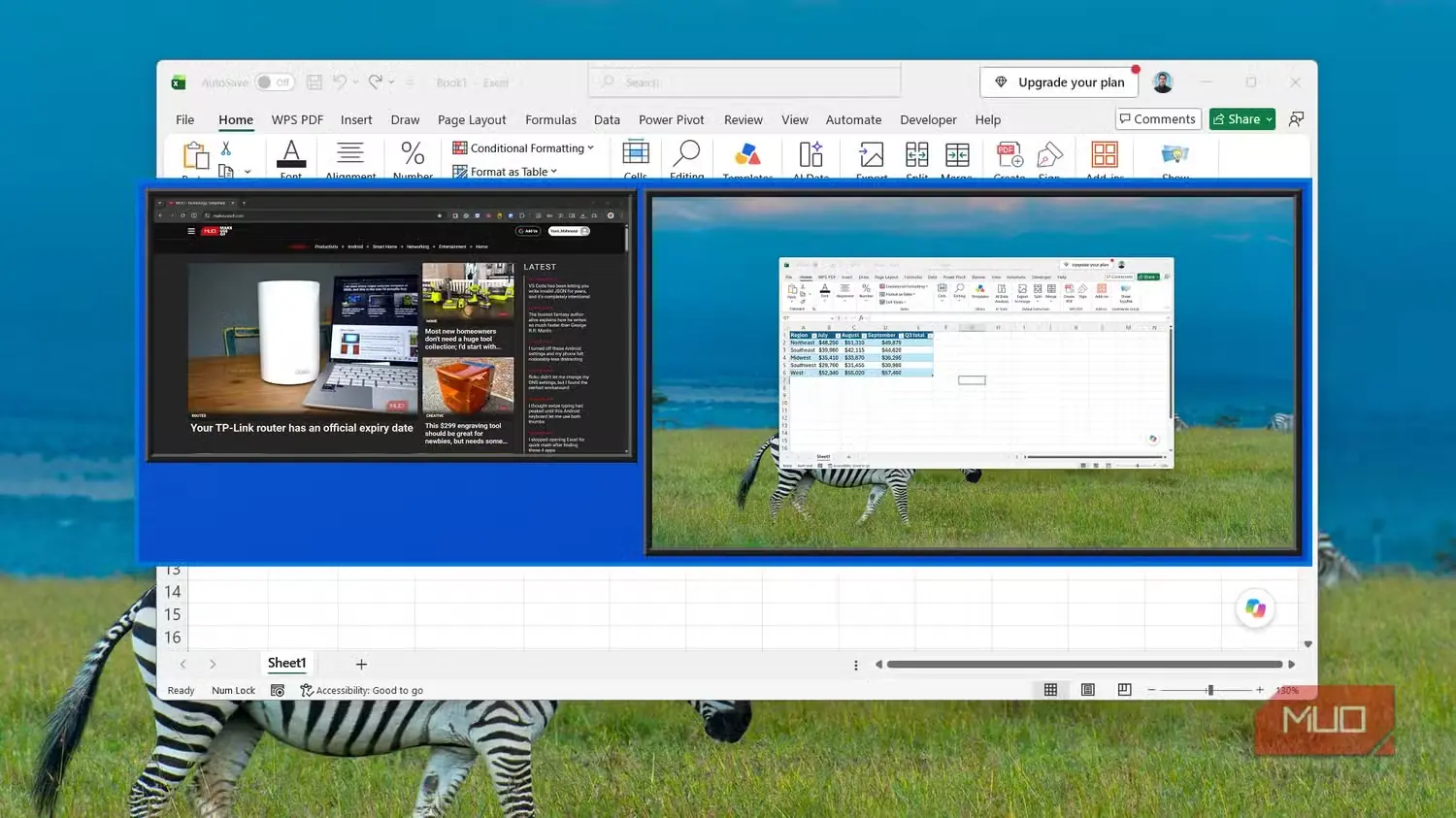
Task: Click the Number percent icon
Action: coord(413,153)
